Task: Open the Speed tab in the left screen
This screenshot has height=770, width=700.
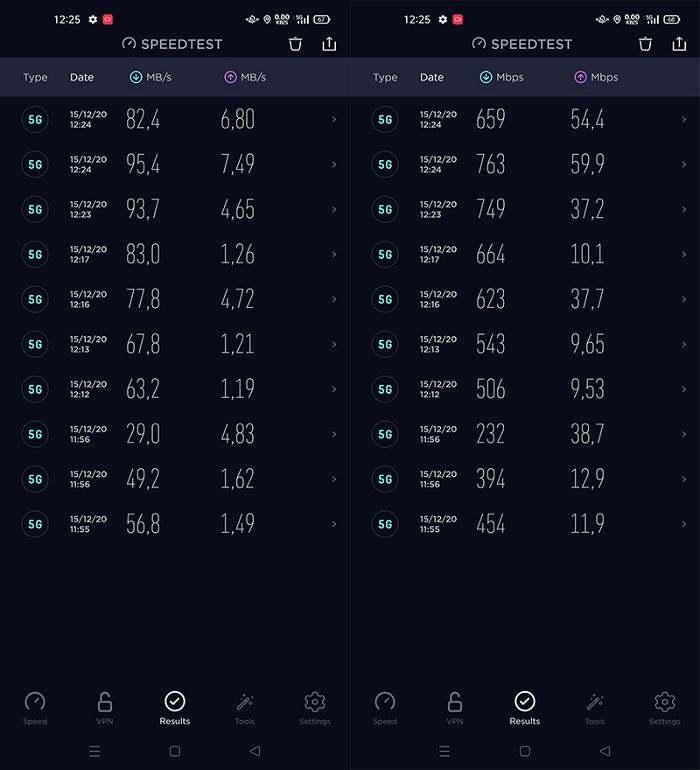Action: point(35,708)
